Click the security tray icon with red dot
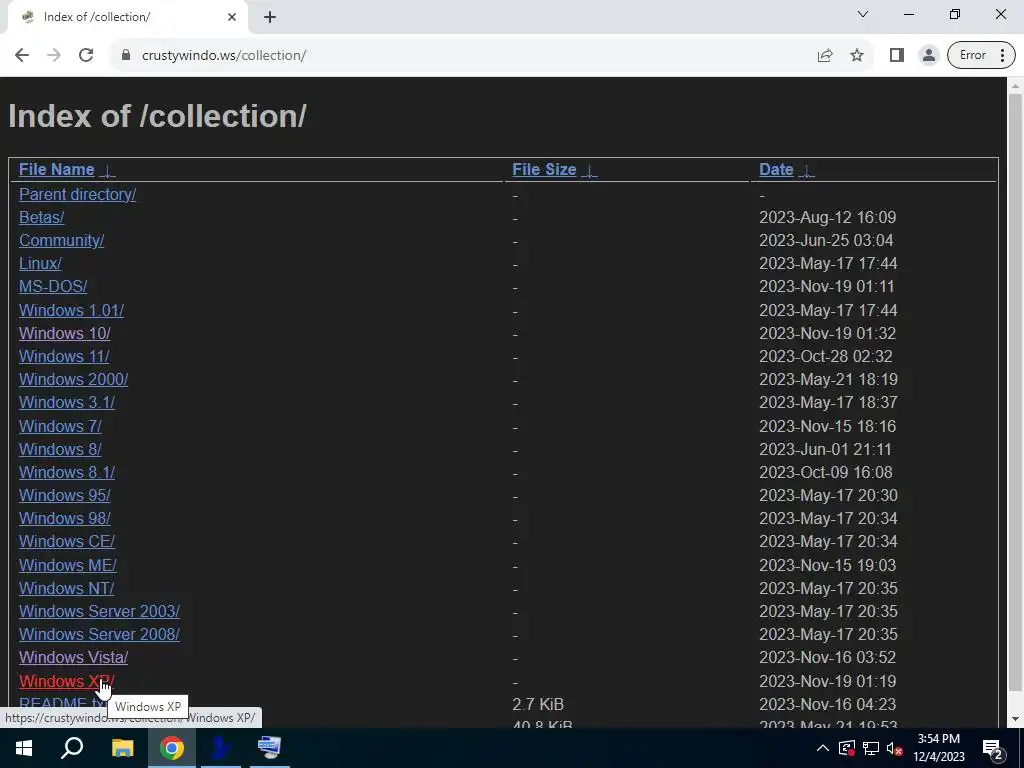Viewport: 1024px width, 768px height. [x=847, y=748]
